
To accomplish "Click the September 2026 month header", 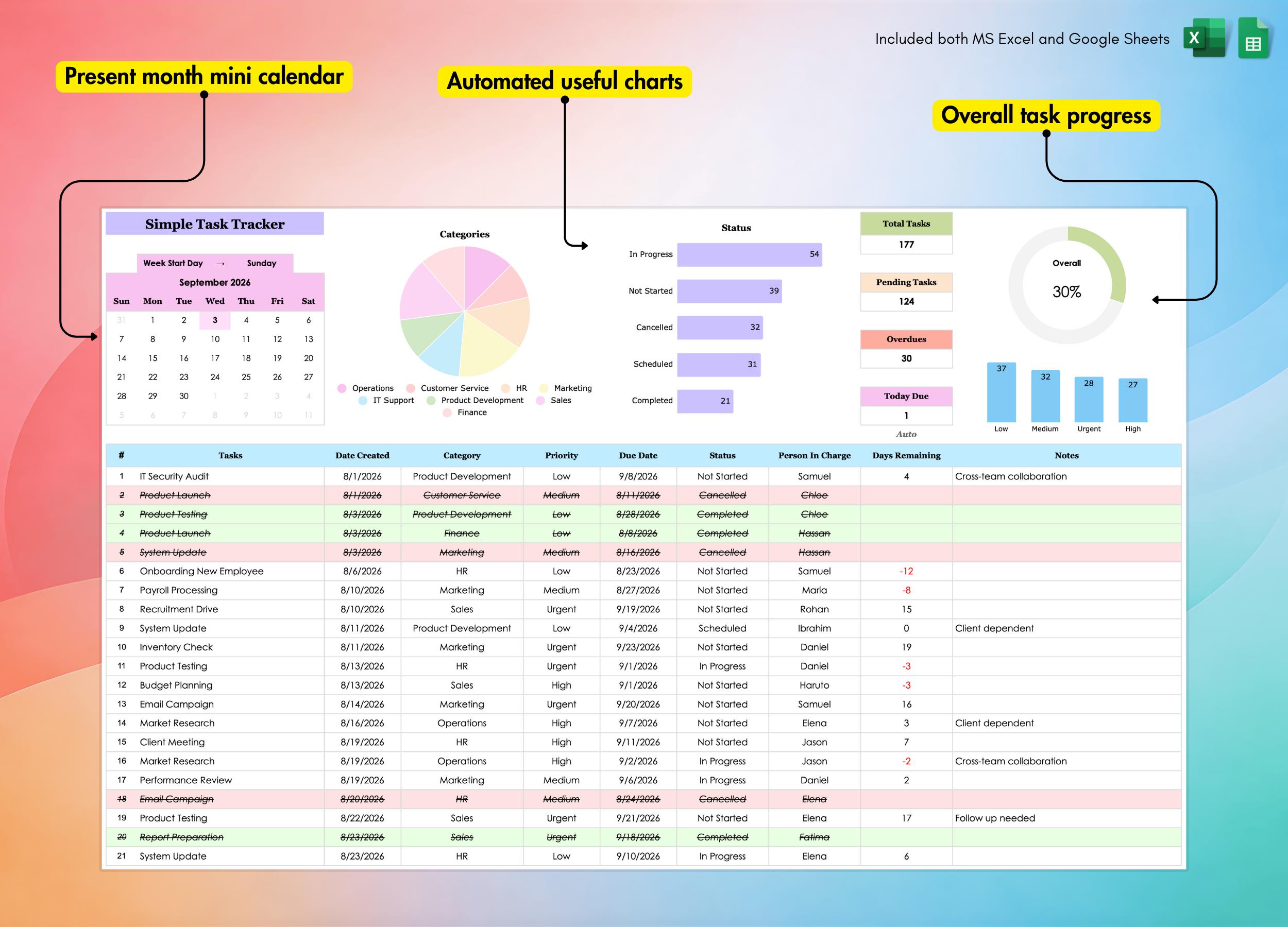I will click(215, 282).
